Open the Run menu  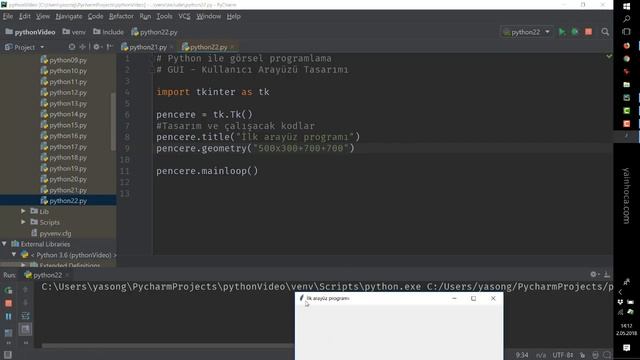click(145, 16)
